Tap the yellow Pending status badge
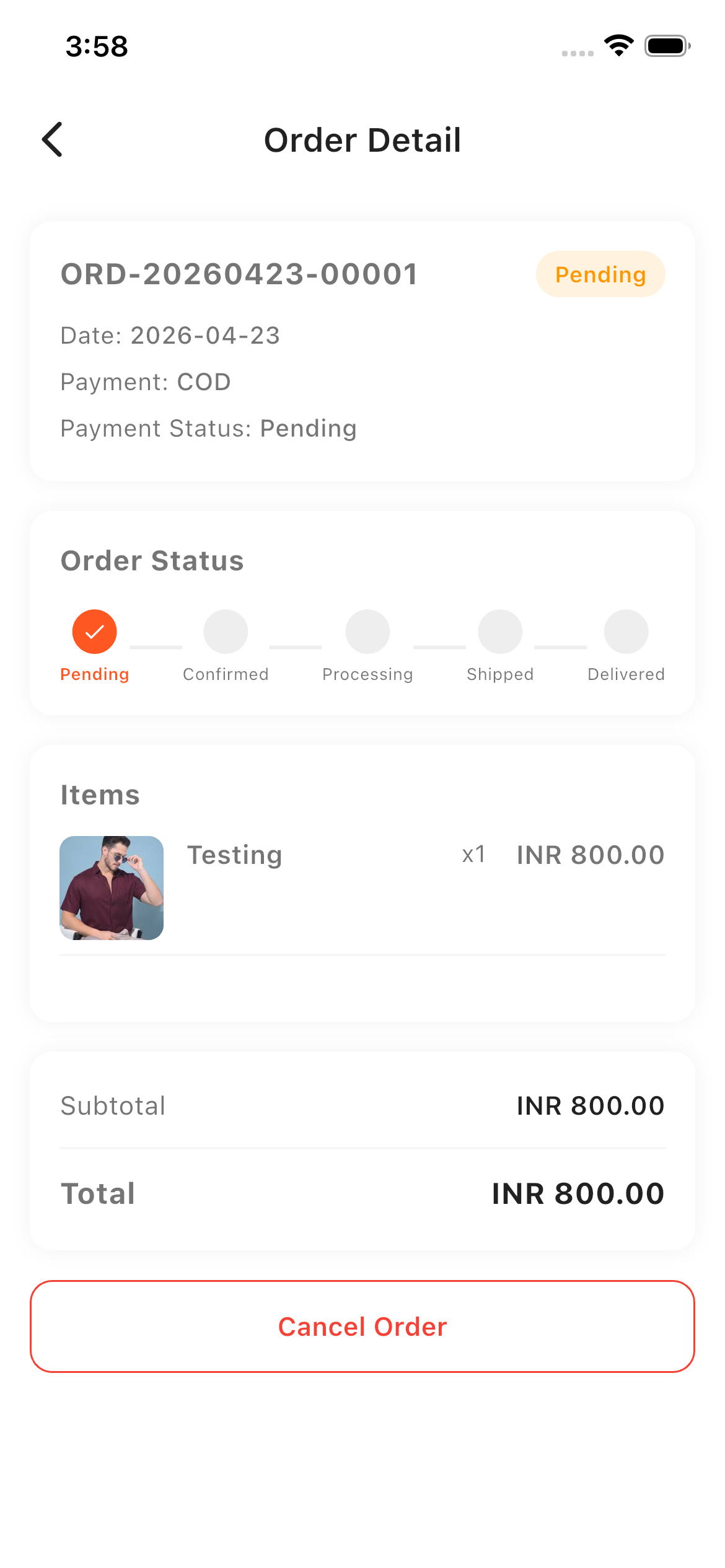725x1568 pixels. [600, 274]
